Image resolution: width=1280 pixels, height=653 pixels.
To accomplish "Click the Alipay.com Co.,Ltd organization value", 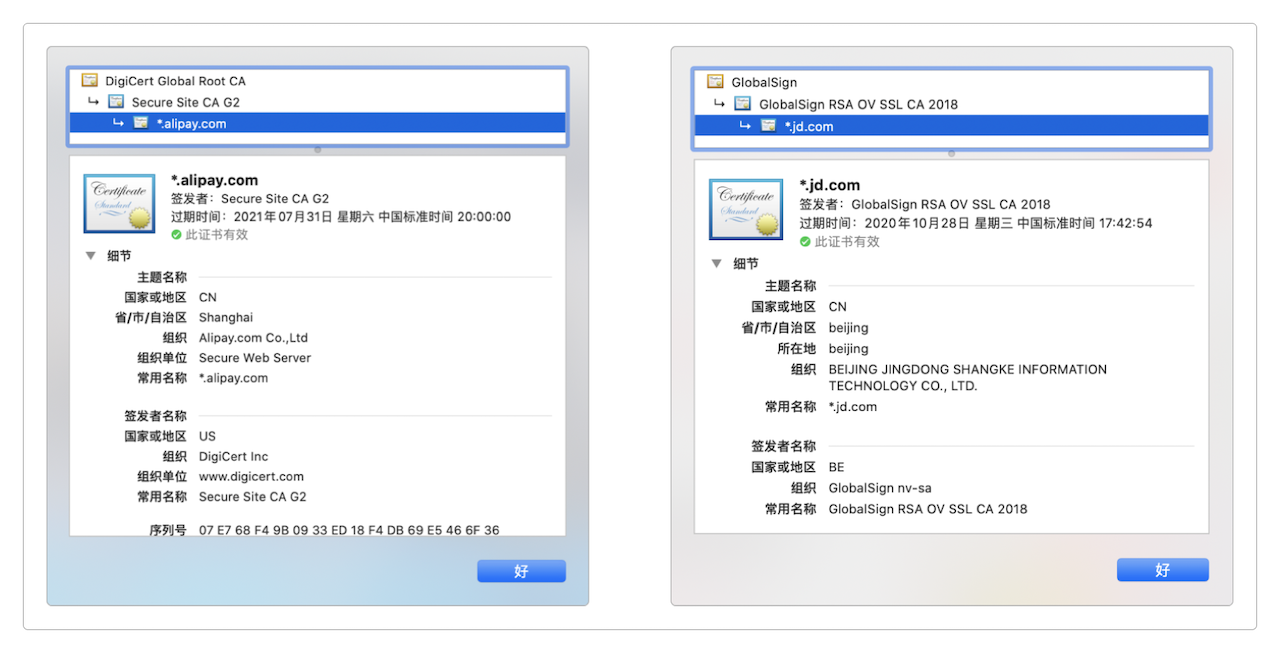I will (x=253, y=338).
